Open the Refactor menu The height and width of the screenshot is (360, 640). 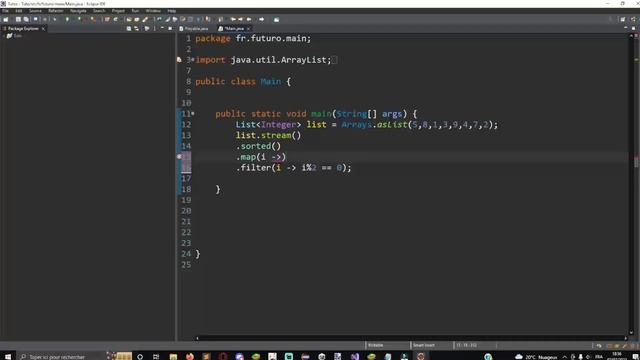[x=56, y=11]
